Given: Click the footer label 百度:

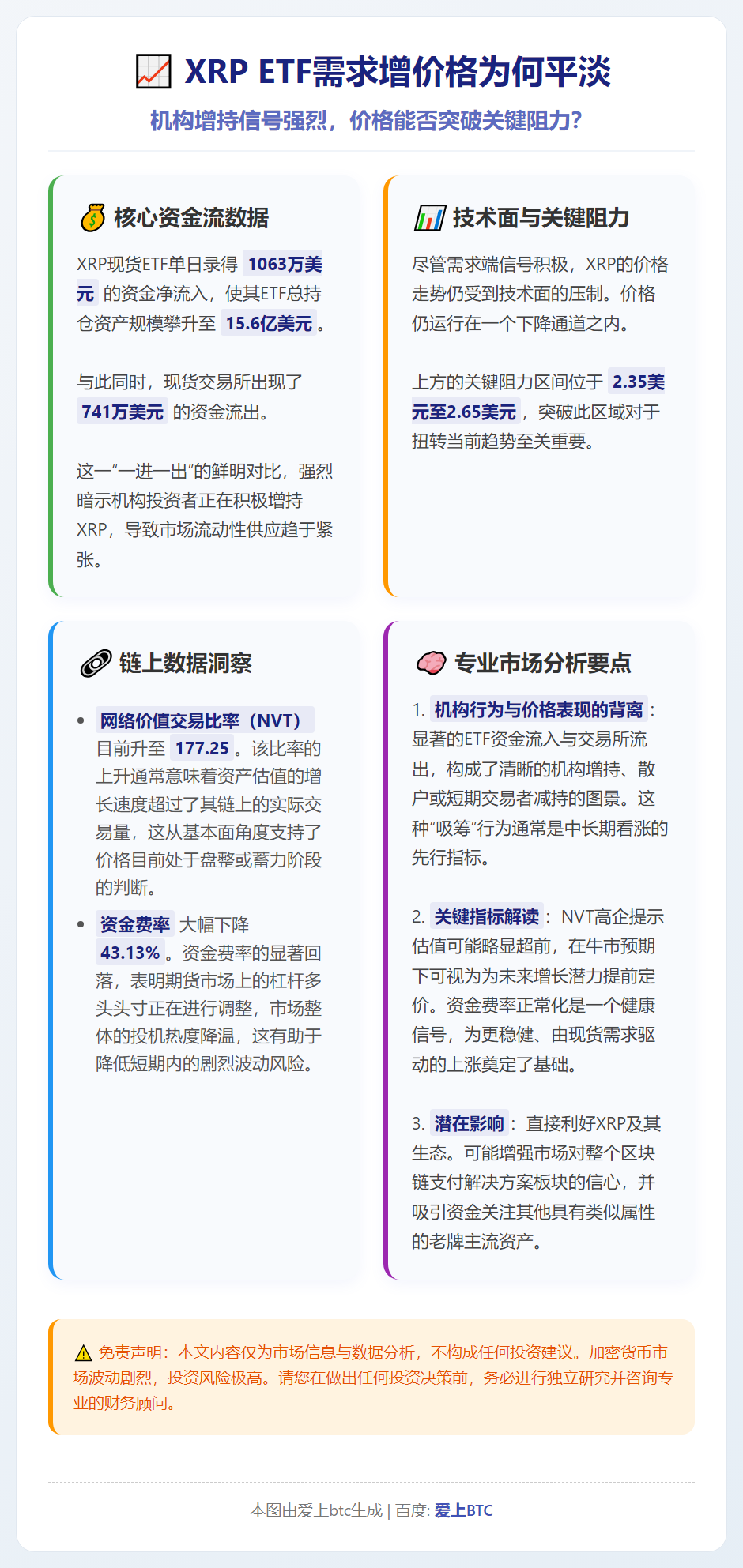Looking at the screenshot, I should [x=413, y=1510].
